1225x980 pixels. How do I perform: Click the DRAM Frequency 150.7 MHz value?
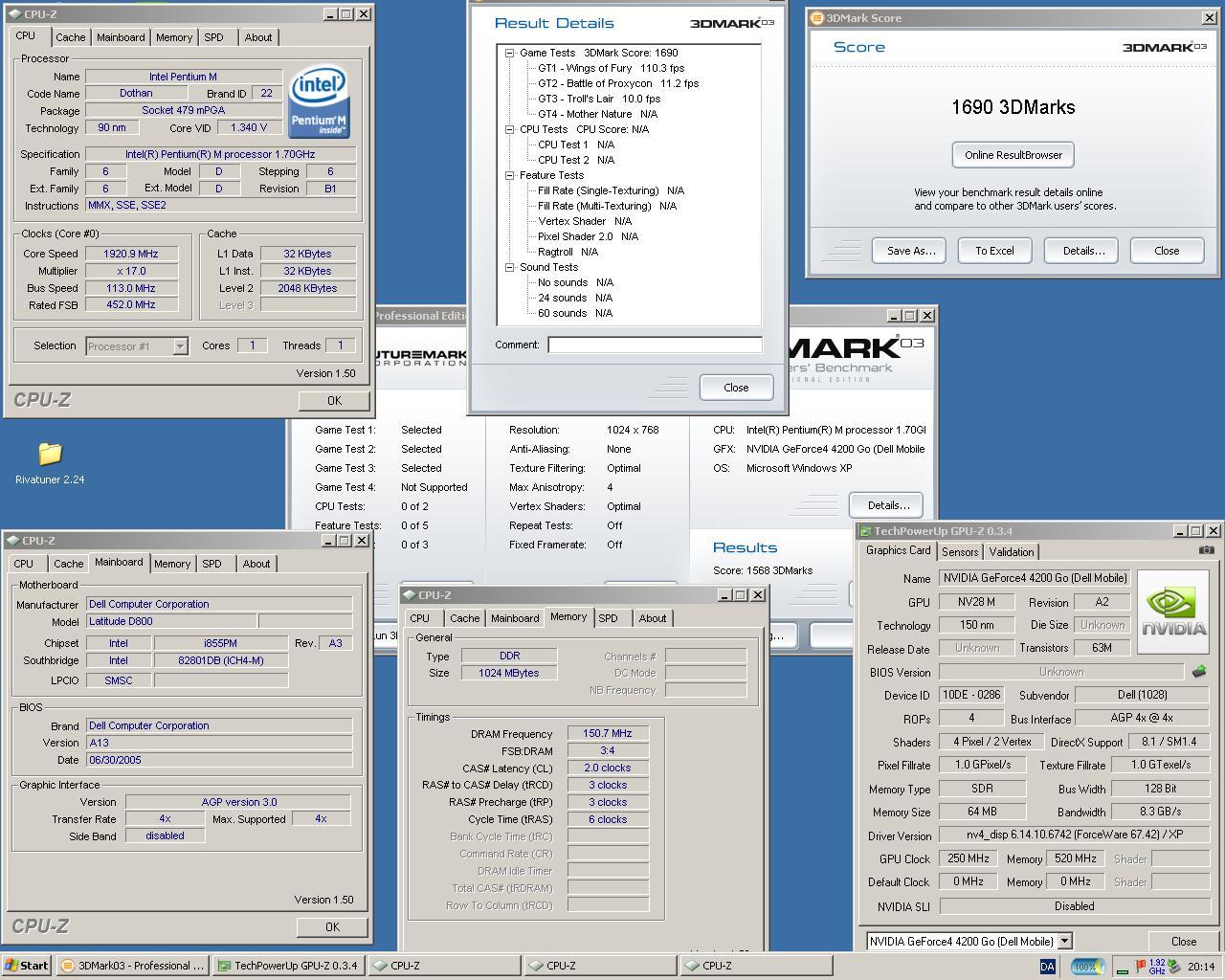coord(608,733)
